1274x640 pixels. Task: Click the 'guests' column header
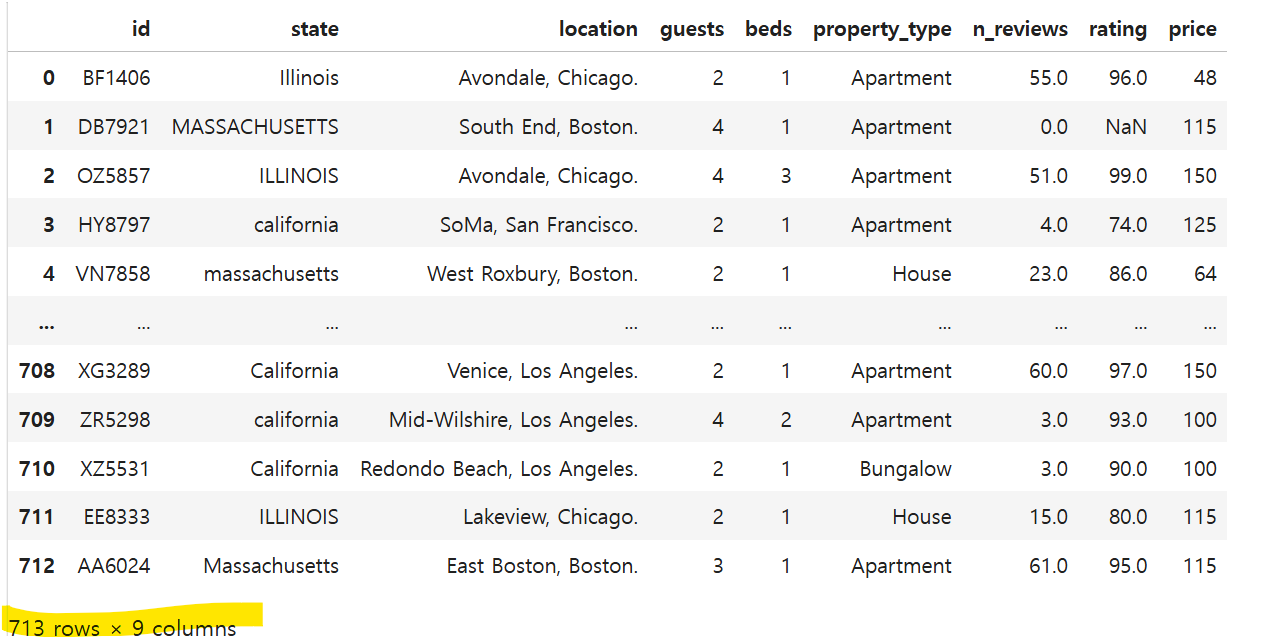691,29
